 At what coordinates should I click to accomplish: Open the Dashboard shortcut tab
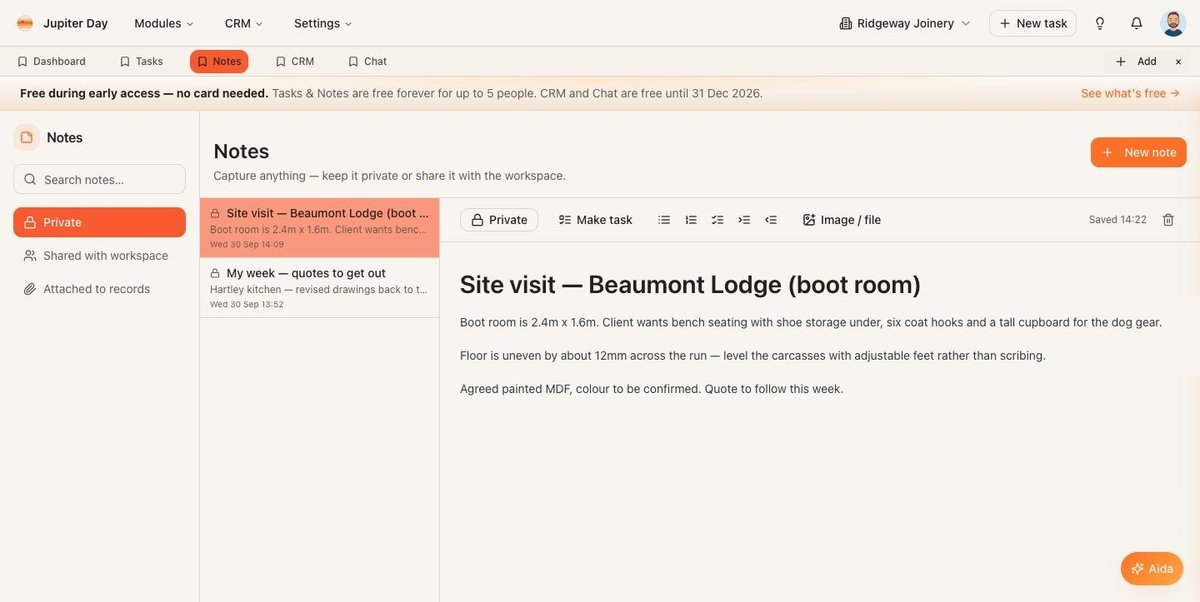(x=52, y=61)
